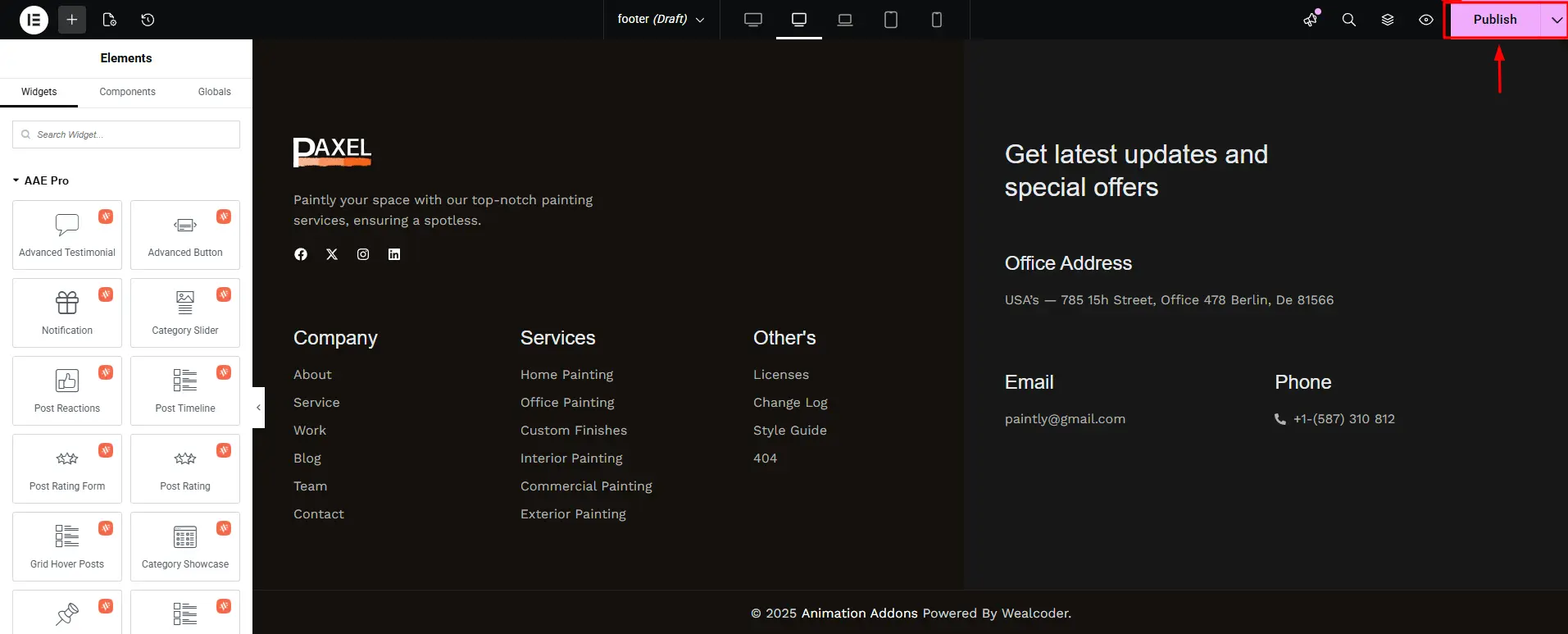Open the footer (Draft) document dropdown
This screenshot has width=1568, height=634.
[x=661, y=19]
